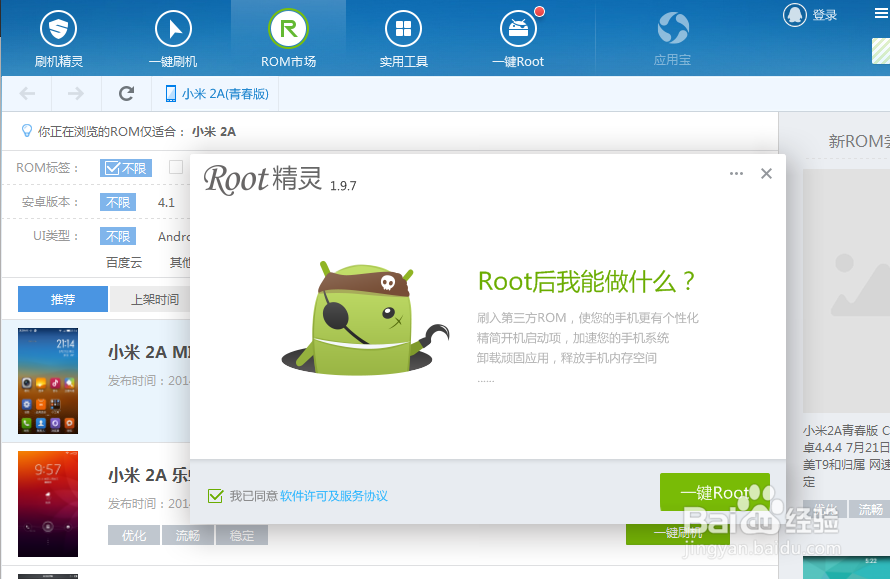Click the 登录 user avatar icon
Viewport: 890px width, 579px height.
click(x=795, y=15)
